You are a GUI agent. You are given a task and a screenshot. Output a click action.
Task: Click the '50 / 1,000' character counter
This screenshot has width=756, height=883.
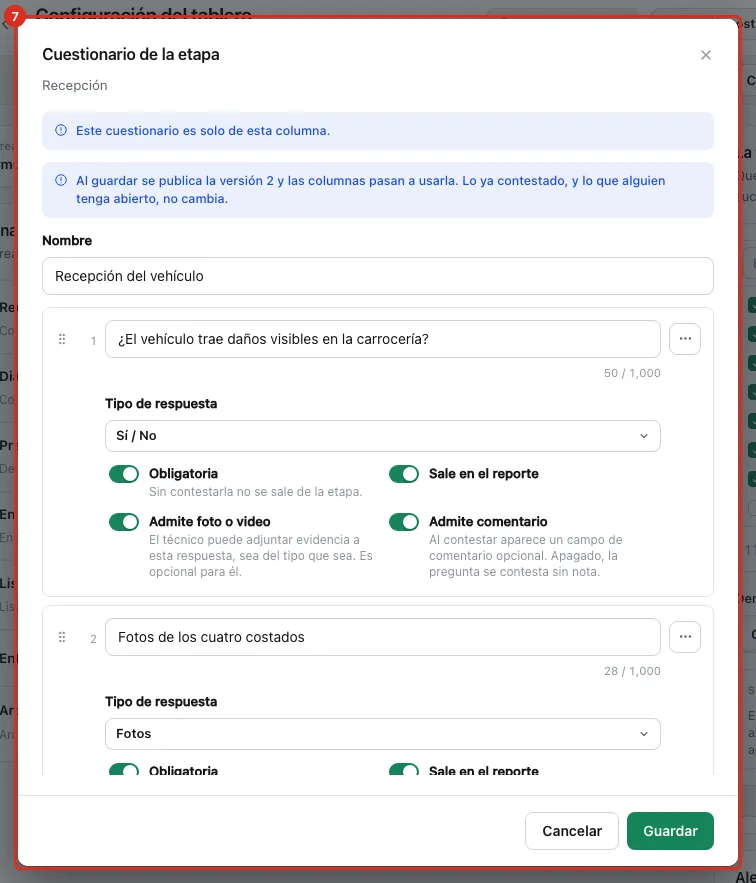[632, 373]
